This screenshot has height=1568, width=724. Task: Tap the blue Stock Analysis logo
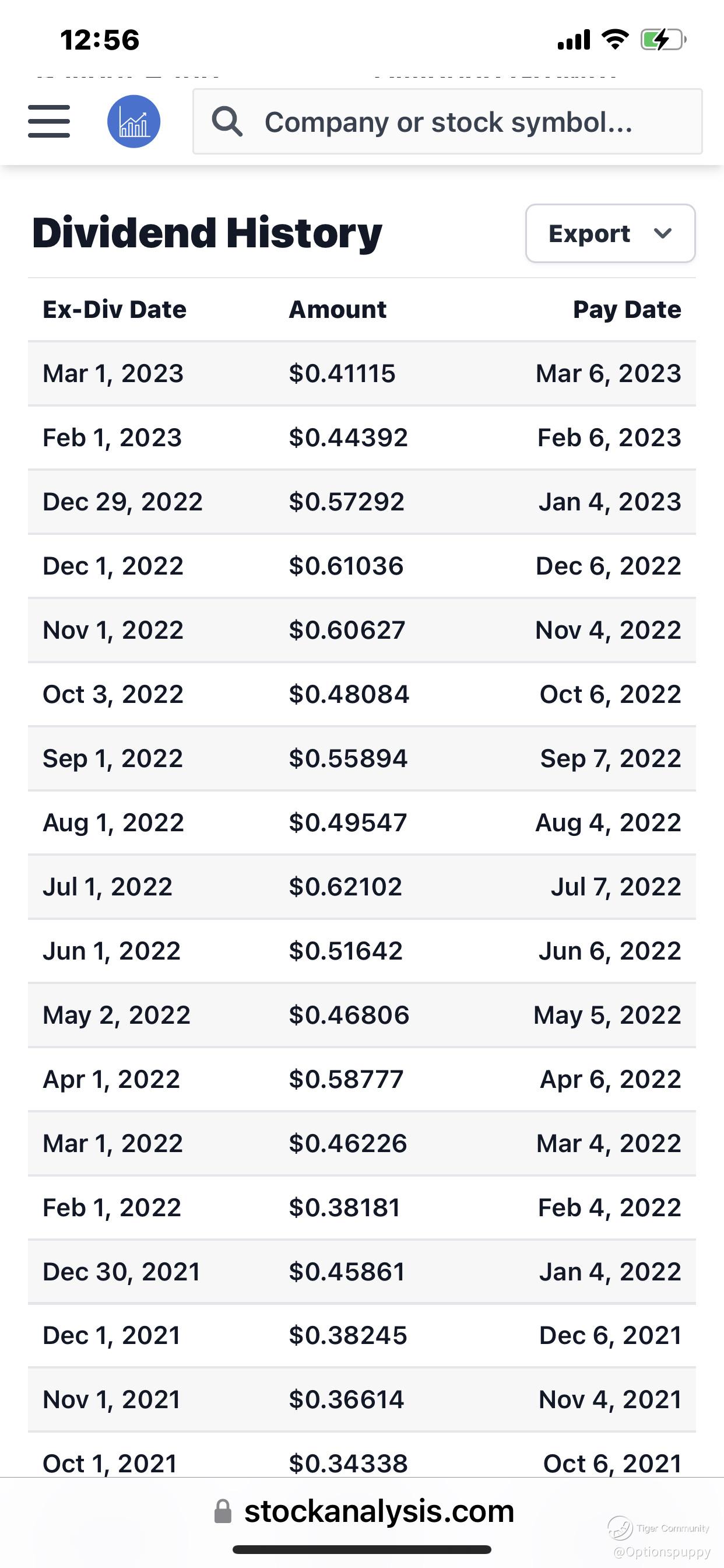(134, 121)
